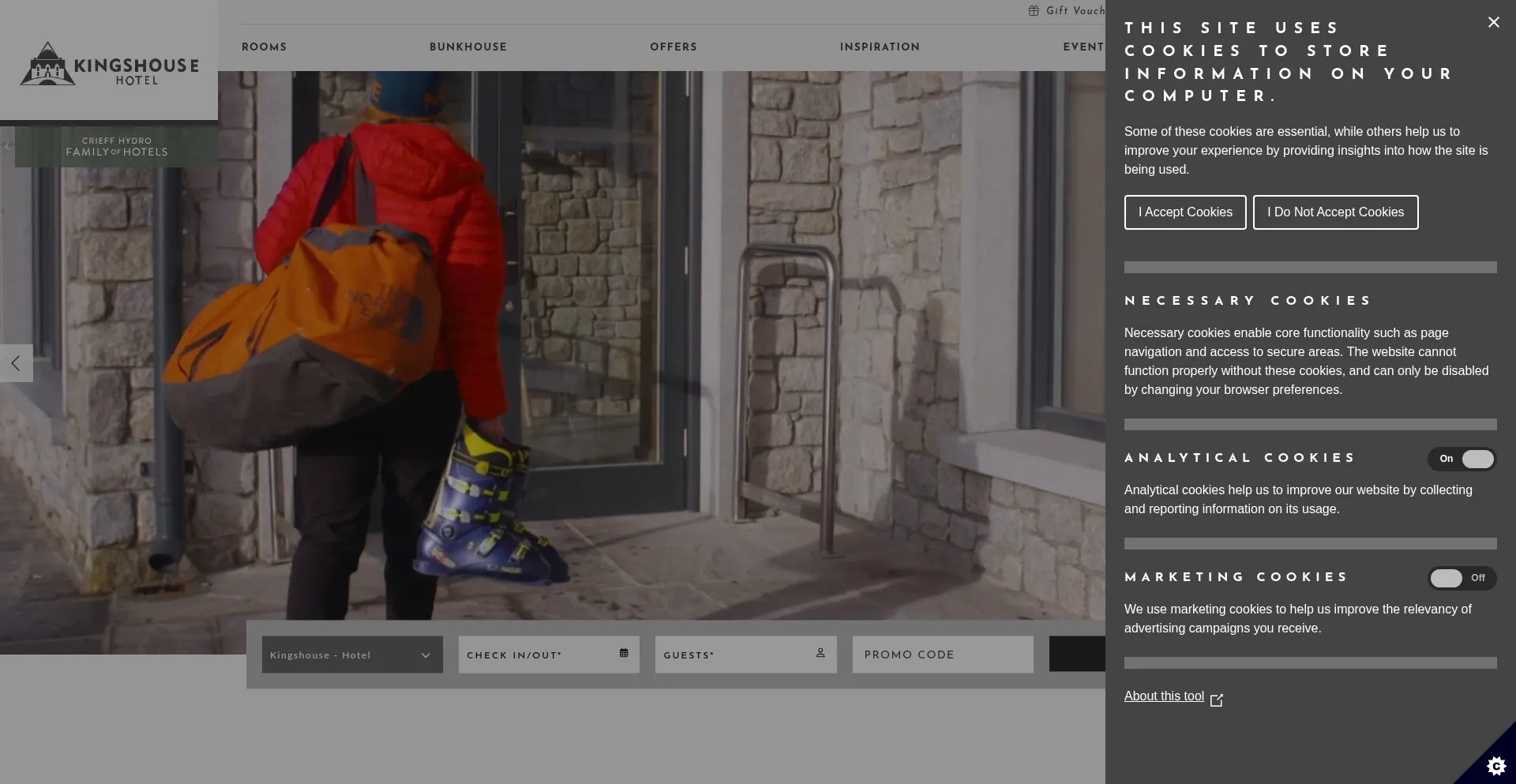Open the Rooms menu
Screen dimensions: 1516x784
point(264,47)
